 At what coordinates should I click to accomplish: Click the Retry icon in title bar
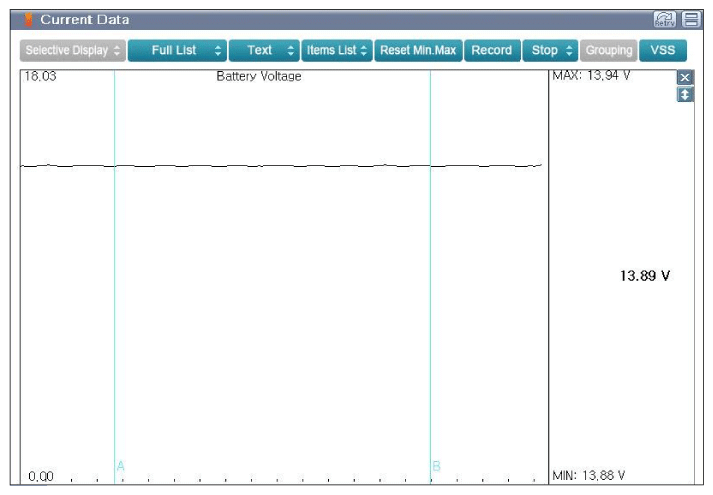(665, 20)
